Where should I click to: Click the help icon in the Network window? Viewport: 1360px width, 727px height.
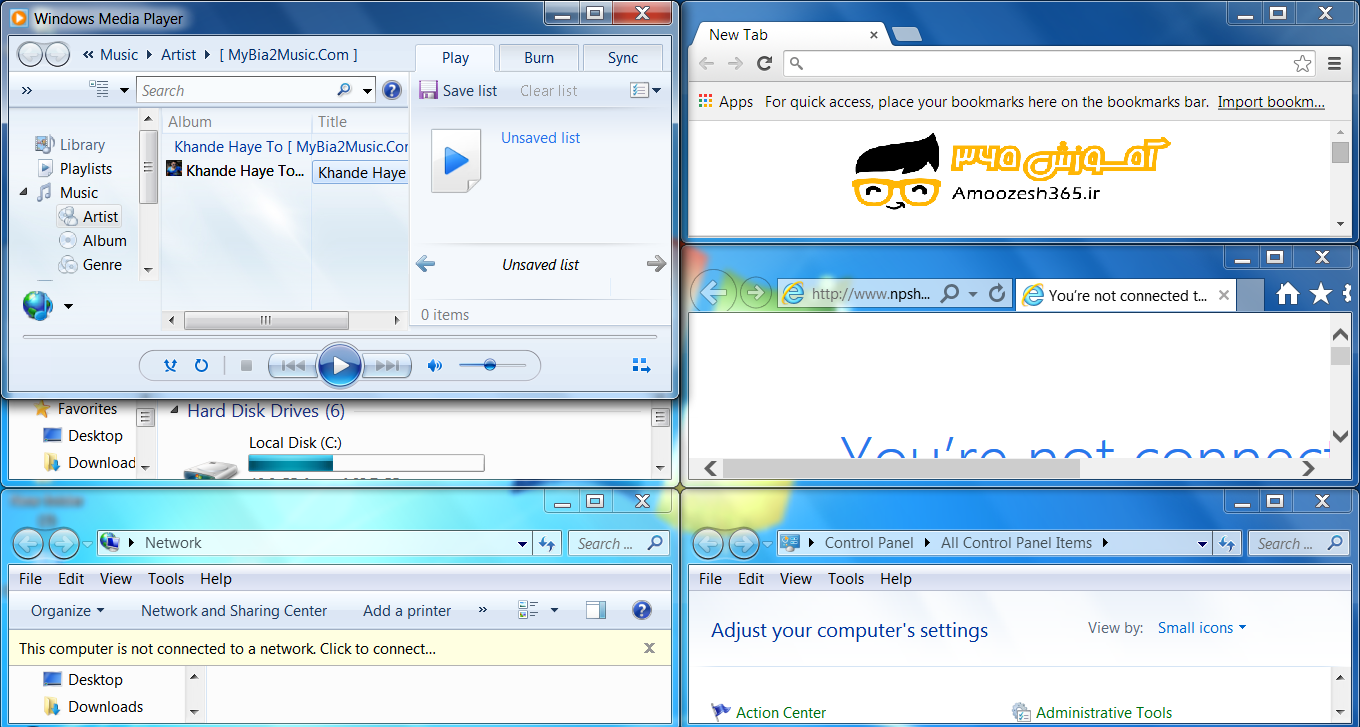pos(642,611)
